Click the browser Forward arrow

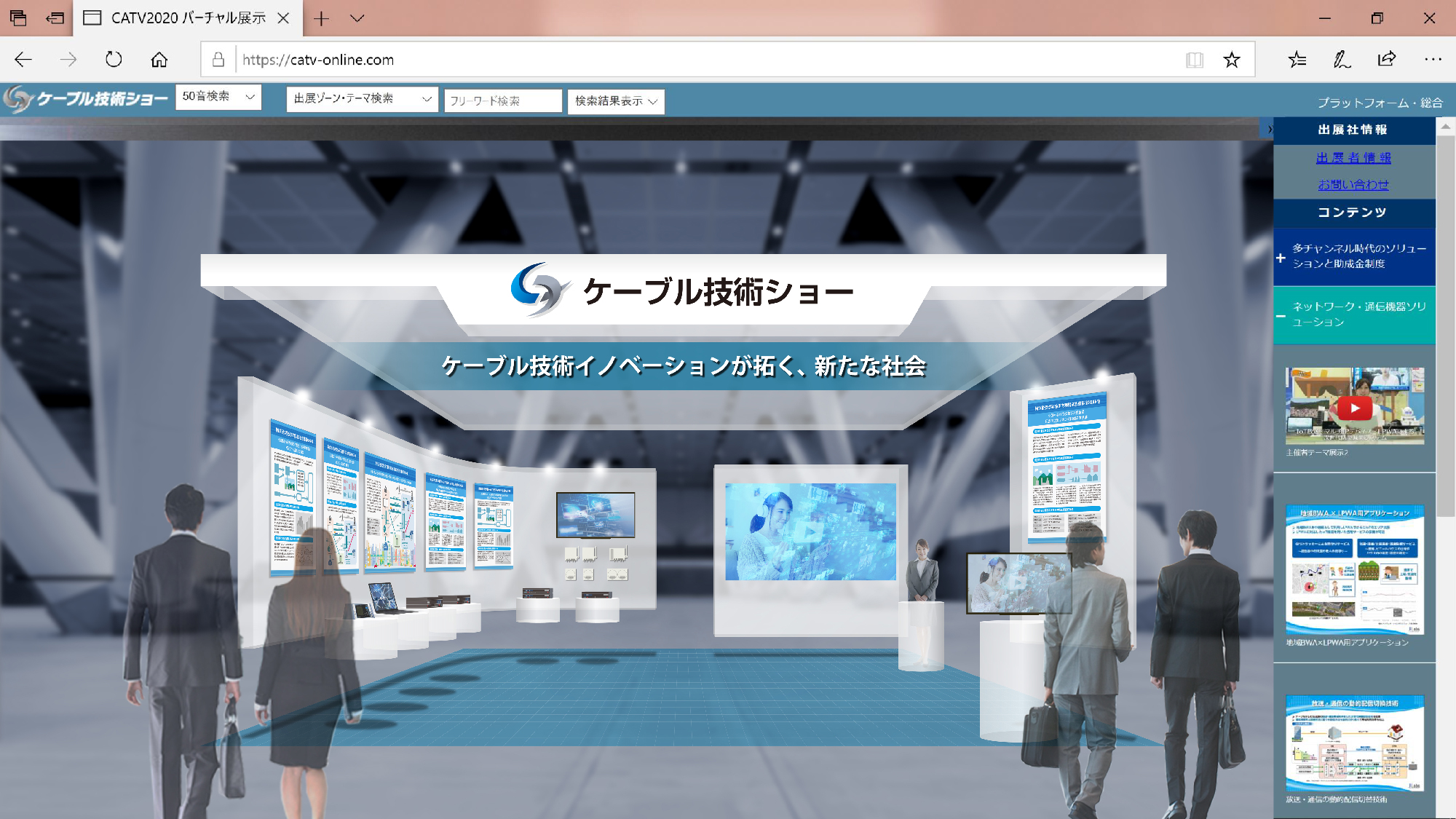tap(68, 60)
